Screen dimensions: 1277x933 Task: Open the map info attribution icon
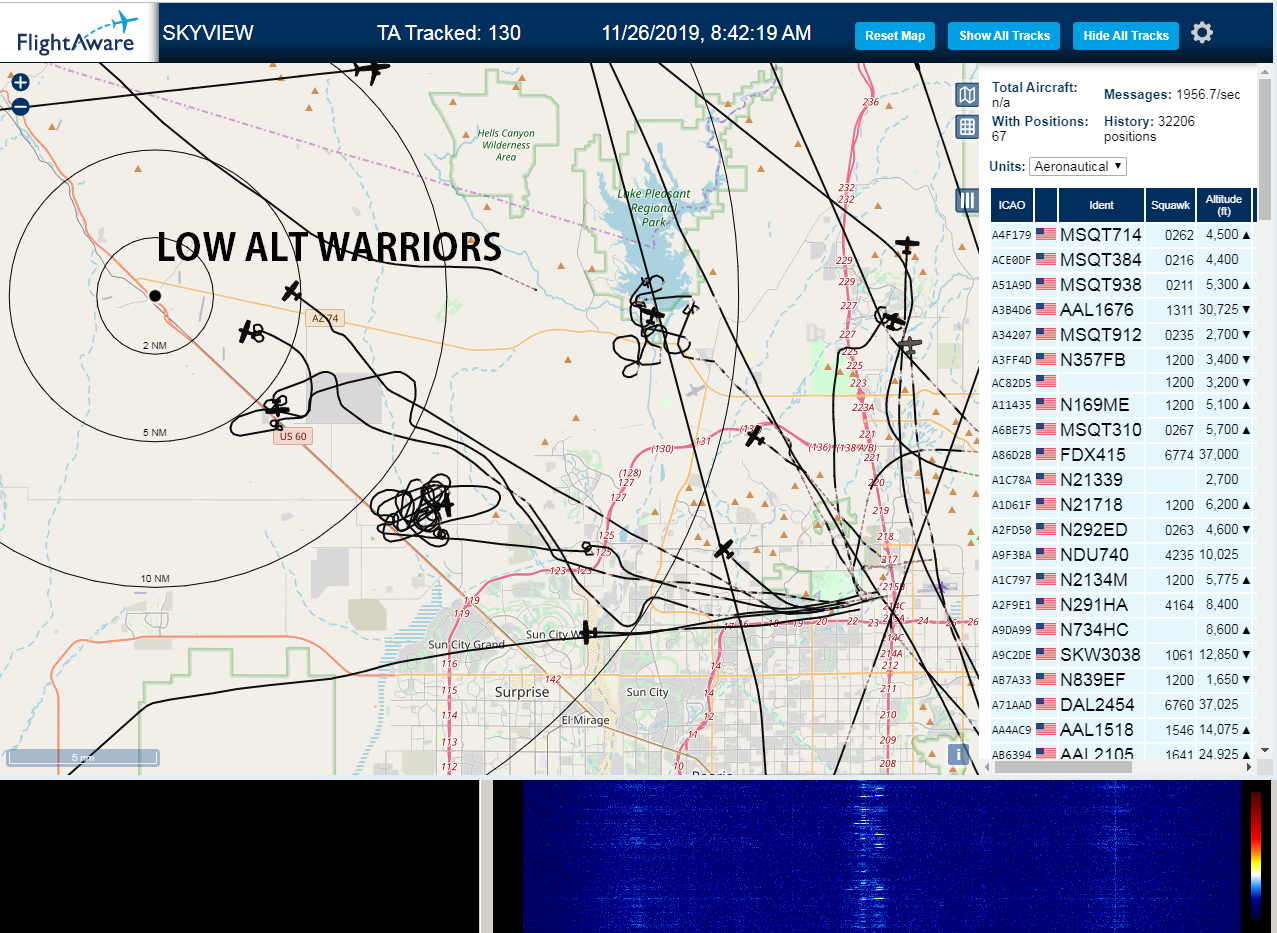pyautogui.click(x=958, y=755)
